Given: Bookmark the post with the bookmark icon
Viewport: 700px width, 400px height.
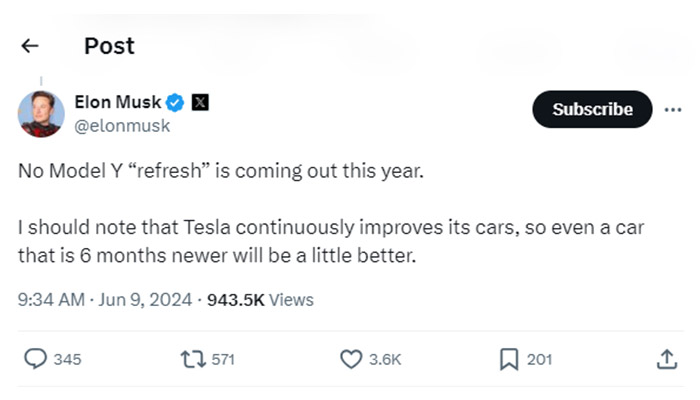Looking at the screenshot, I should point(509,359).
